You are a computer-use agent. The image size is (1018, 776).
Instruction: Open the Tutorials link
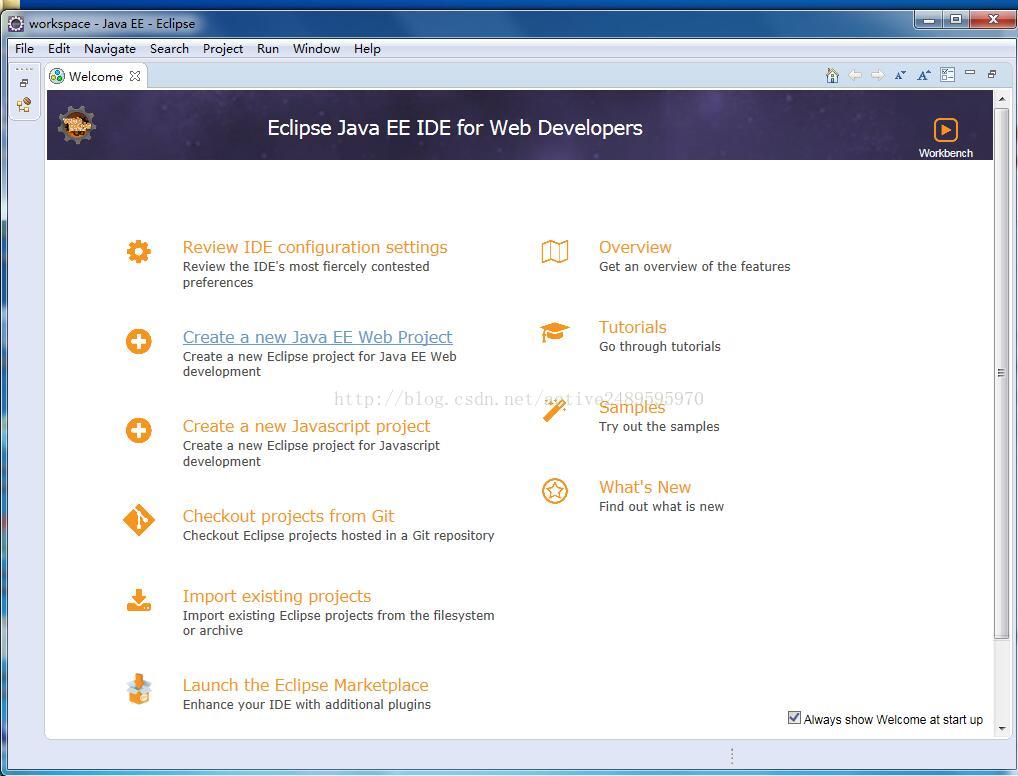tap(632, 327)
